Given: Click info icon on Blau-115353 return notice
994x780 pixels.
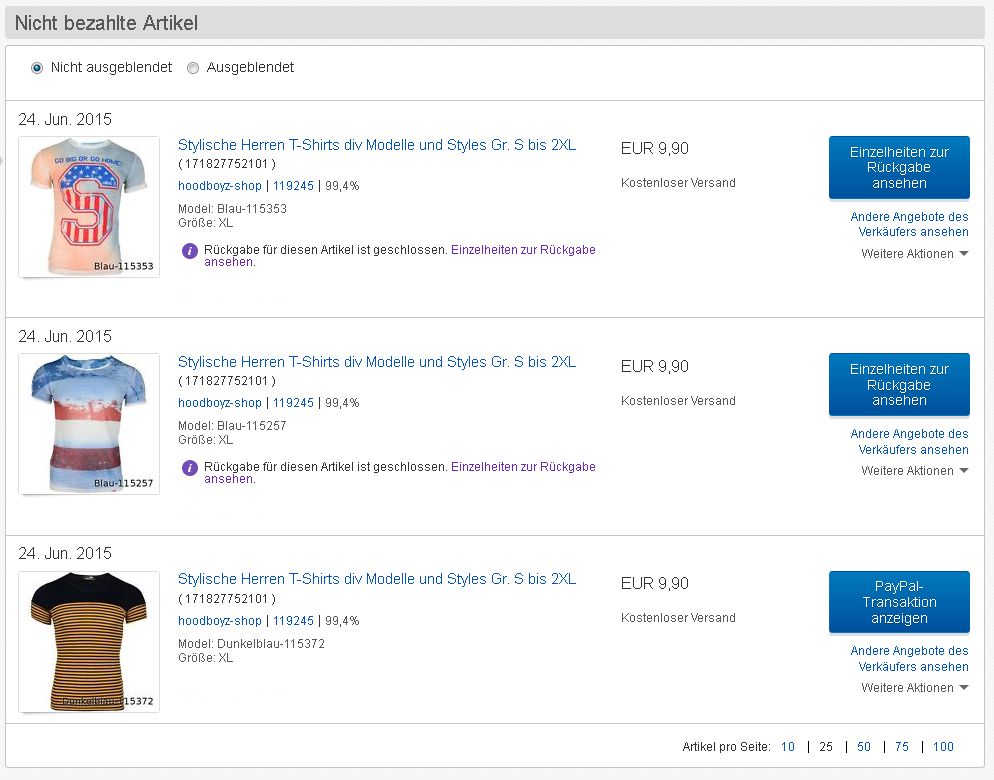Looking at the screenshot, I should tap(190, 250).
